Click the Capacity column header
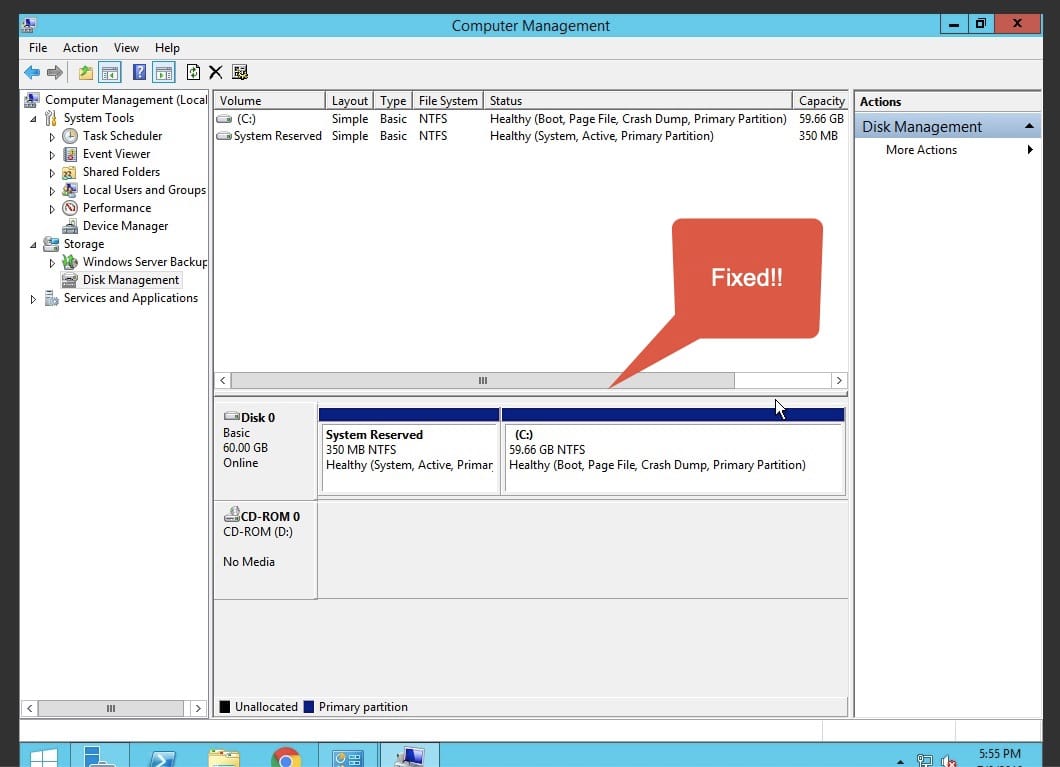The height and width of the screenshot is (767, 1060). [821, 100]
